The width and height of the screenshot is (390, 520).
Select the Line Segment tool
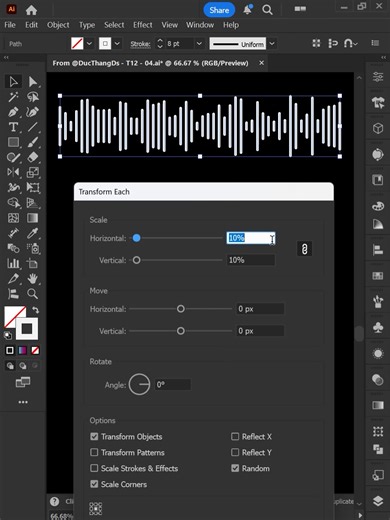[x=32, y=127]
